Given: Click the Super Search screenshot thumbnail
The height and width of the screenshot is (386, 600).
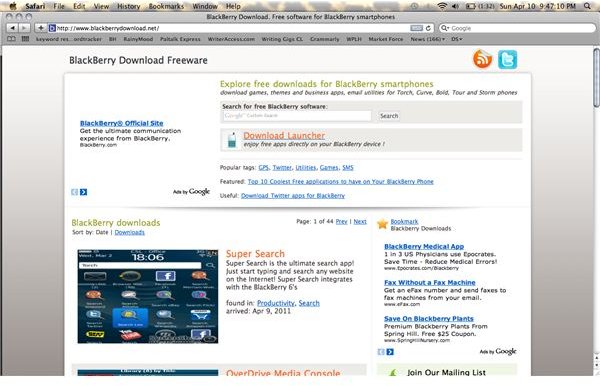Looking at the screenshot, I should 148,296.
